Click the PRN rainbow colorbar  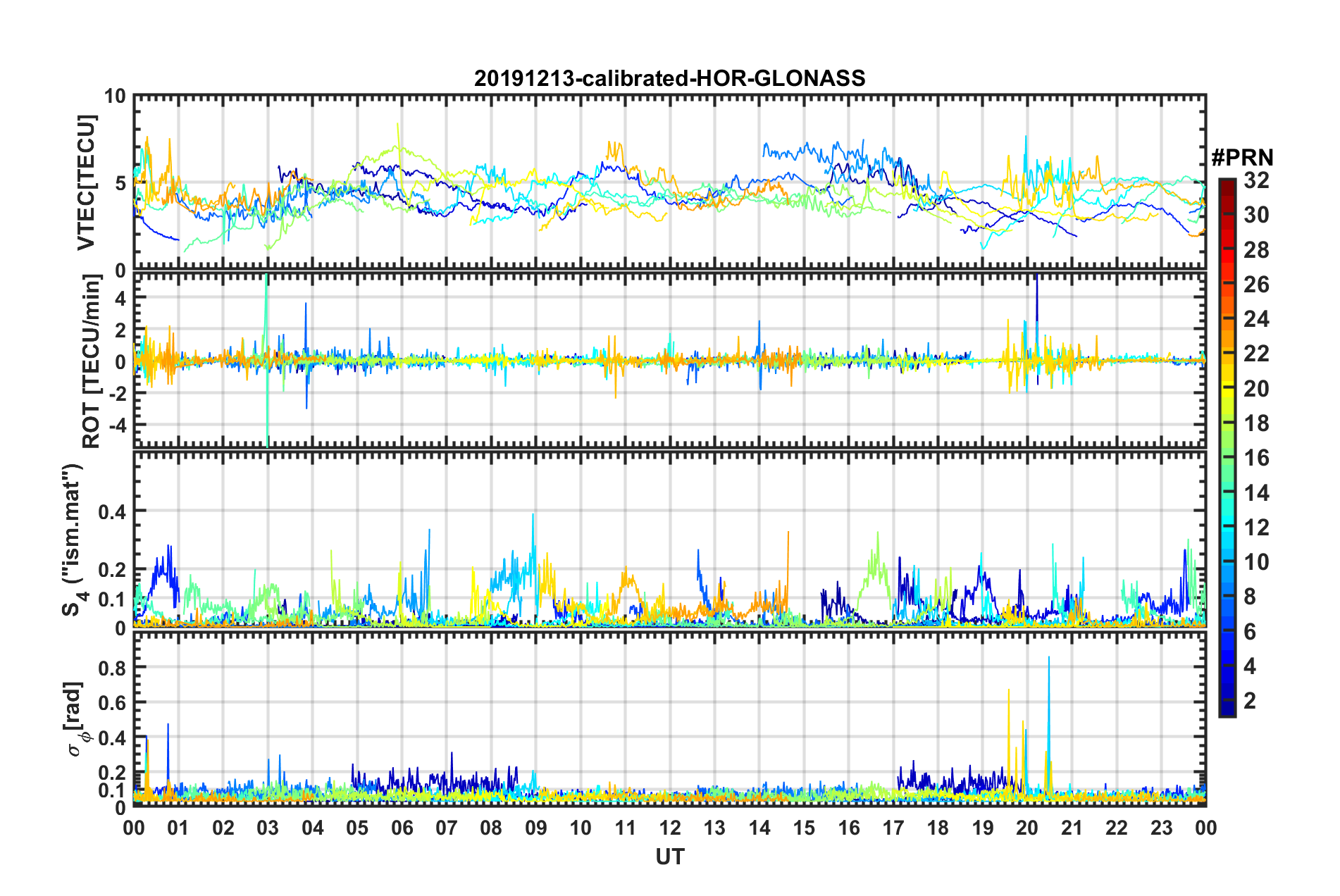[1227, 447]
